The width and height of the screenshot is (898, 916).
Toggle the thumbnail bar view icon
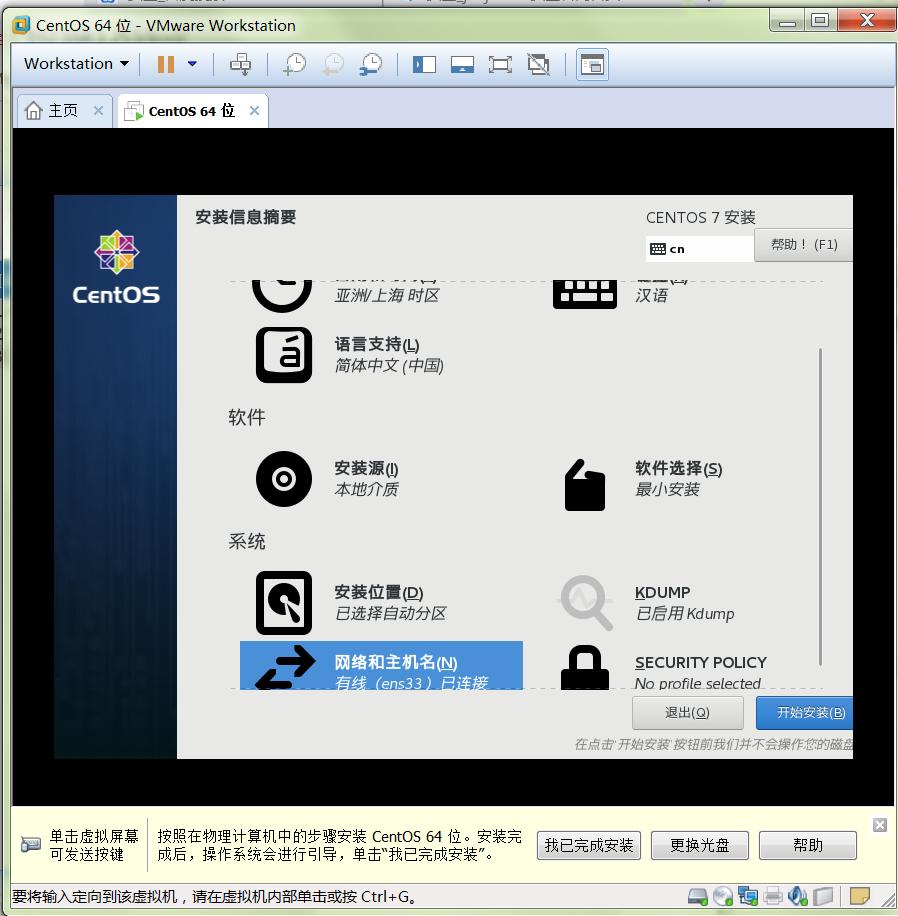pos(461,64)
